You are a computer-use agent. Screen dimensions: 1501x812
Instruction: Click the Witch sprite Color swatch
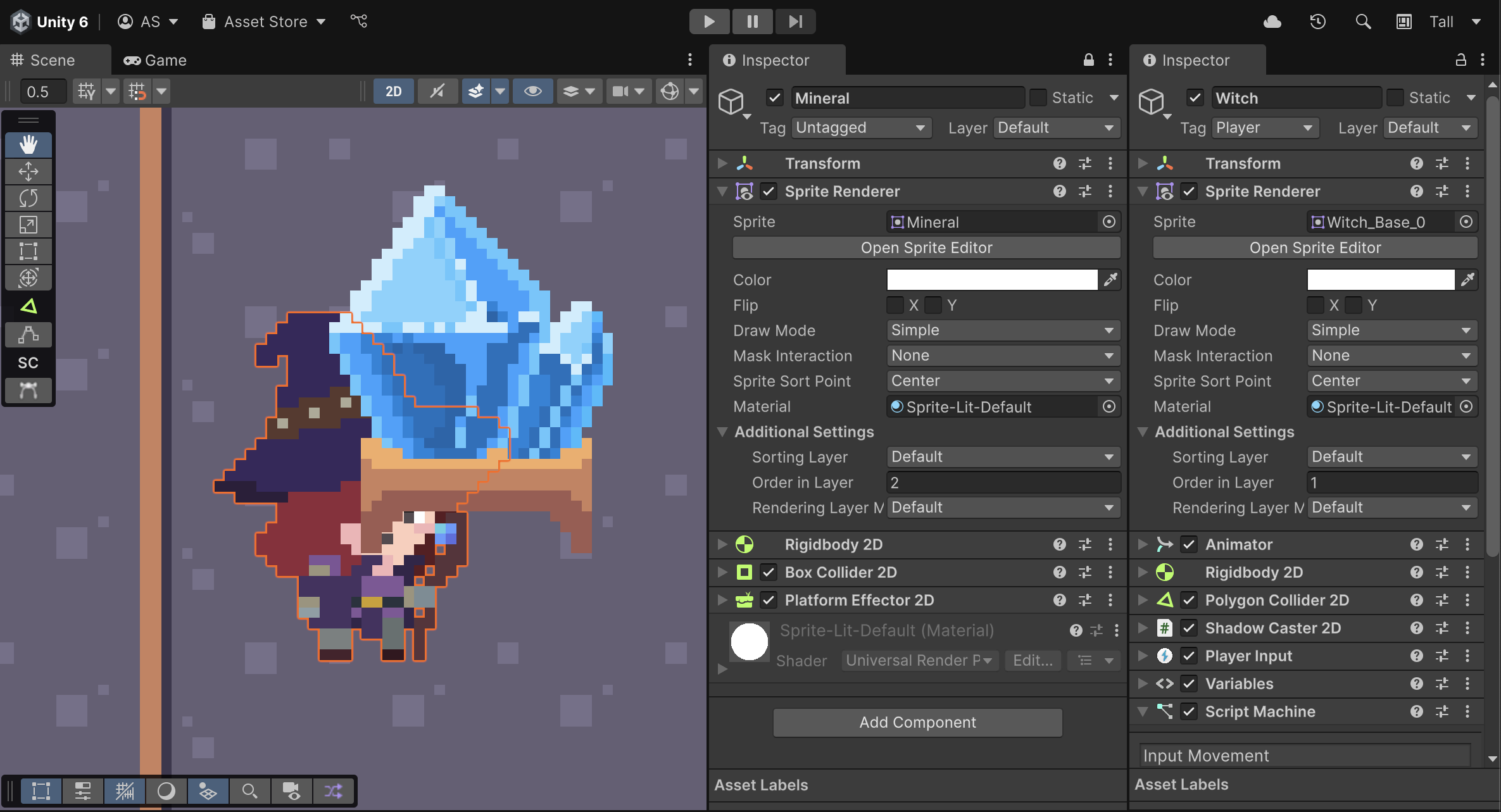[1380, 280]
